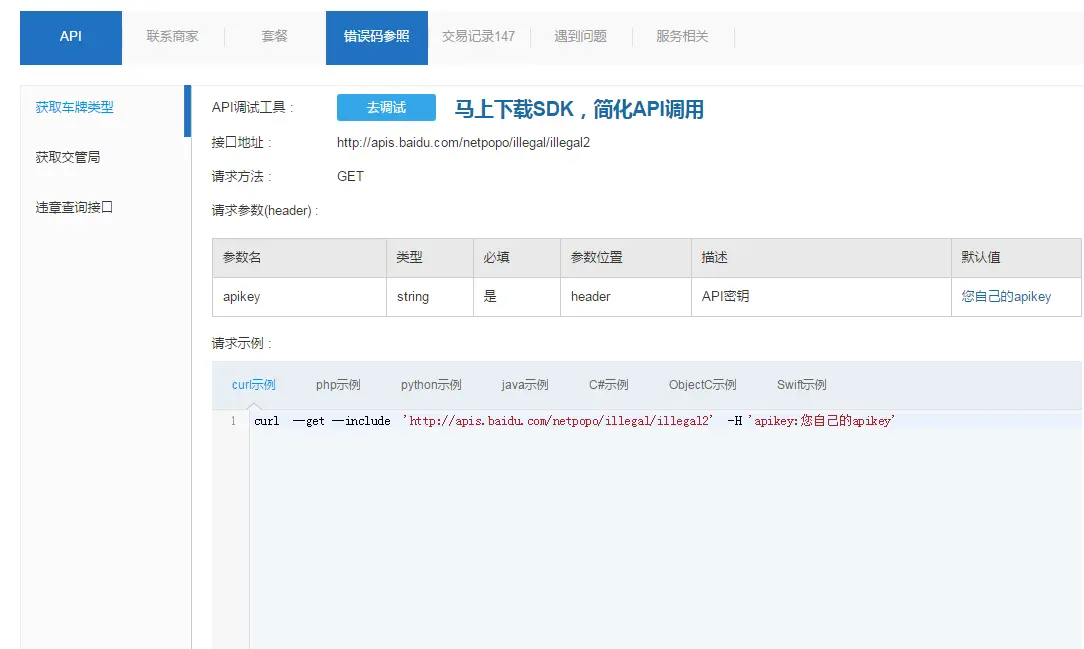Open the C#示例 code tab
The width and height of the screenshot is (1084, 649).
point(608,385)
